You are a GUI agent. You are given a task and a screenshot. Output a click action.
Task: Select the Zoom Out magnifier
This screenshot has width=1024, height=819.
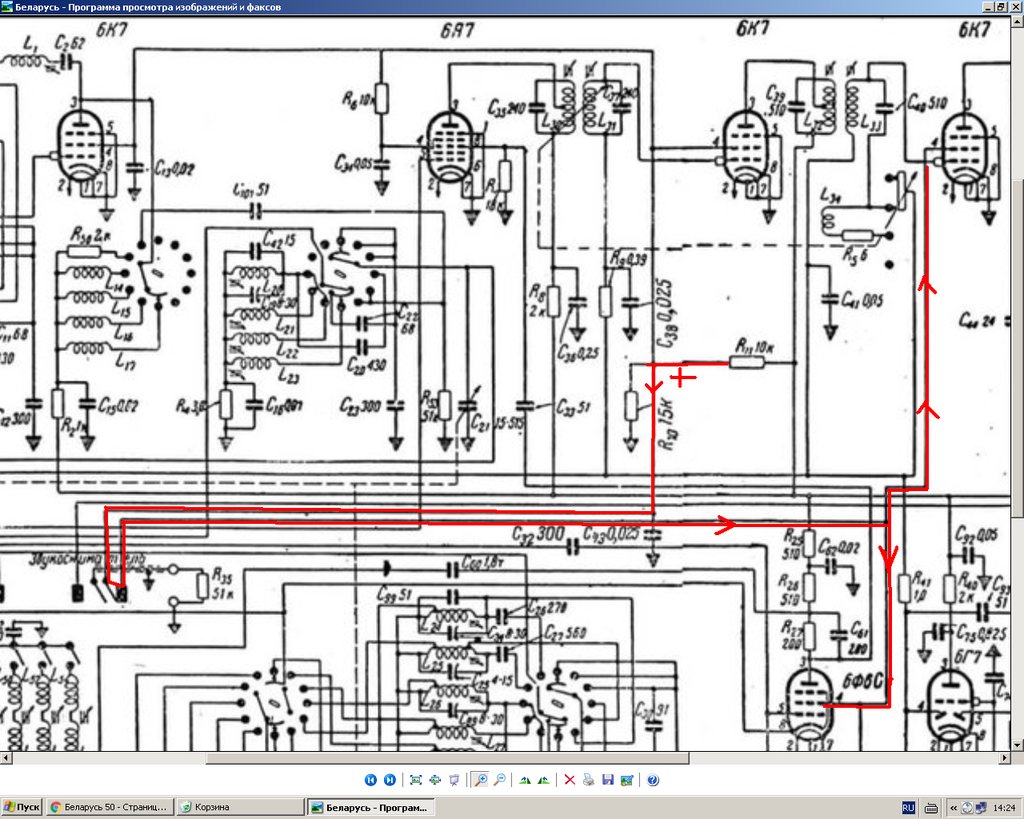[499, 780]
